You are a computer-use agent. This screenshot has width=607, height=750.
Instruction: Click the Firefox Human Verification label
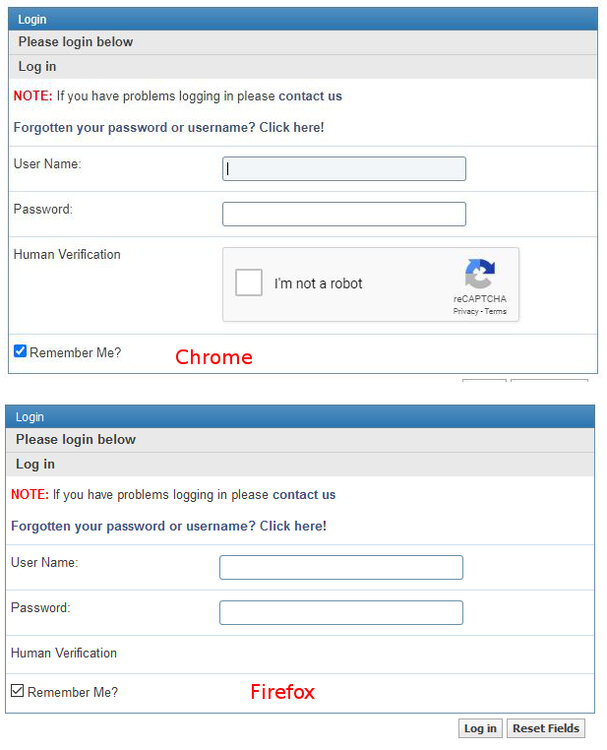point(64,653)
